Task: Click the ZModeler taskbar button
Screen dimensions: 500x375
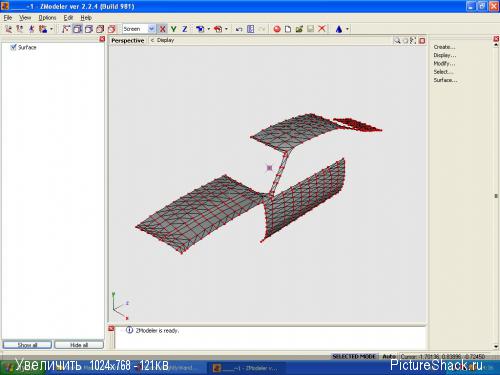Action: click(x=247, y=368)
